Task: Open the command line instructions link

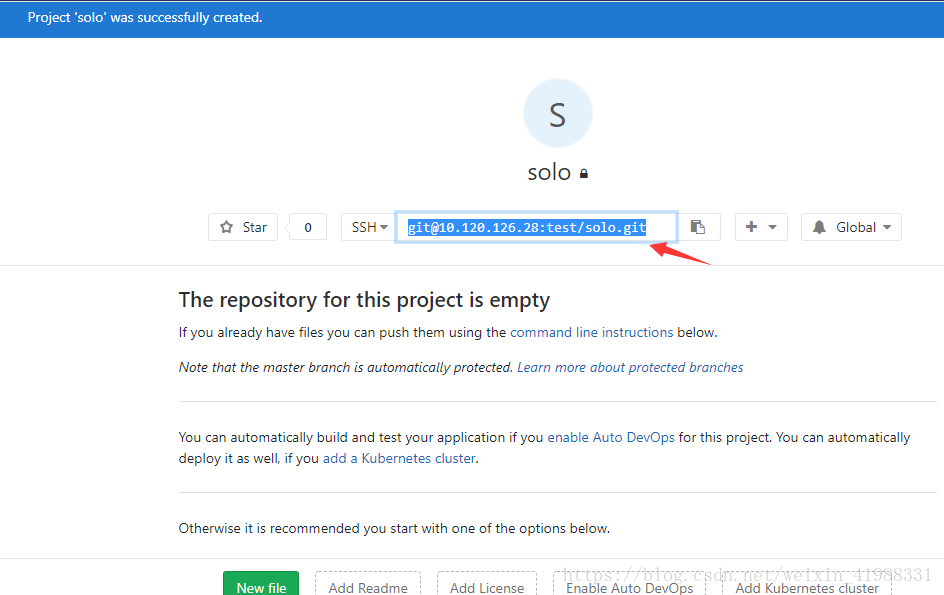Action: point(591,332)
